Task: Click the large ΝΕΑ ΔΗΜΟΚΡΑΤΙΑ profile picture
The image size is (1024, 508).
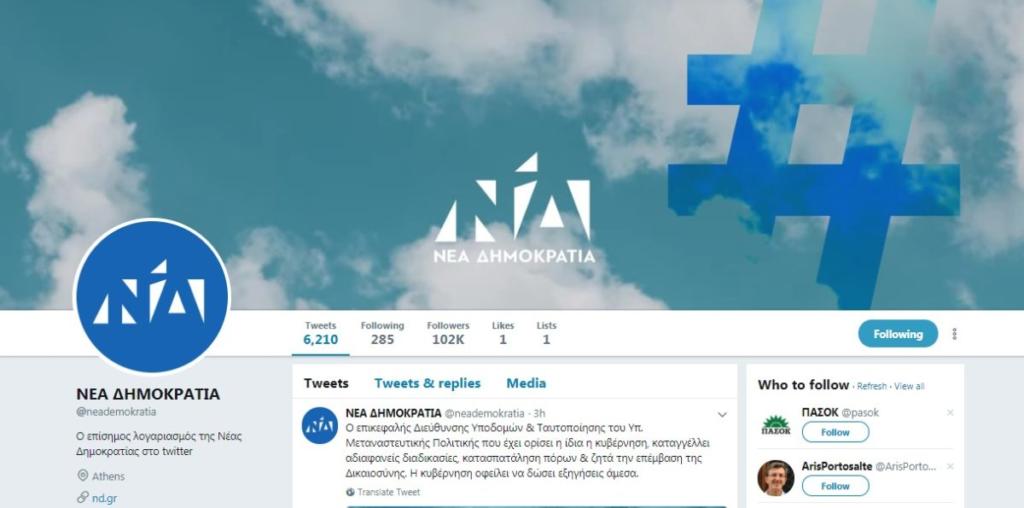Action: (152, 296)
